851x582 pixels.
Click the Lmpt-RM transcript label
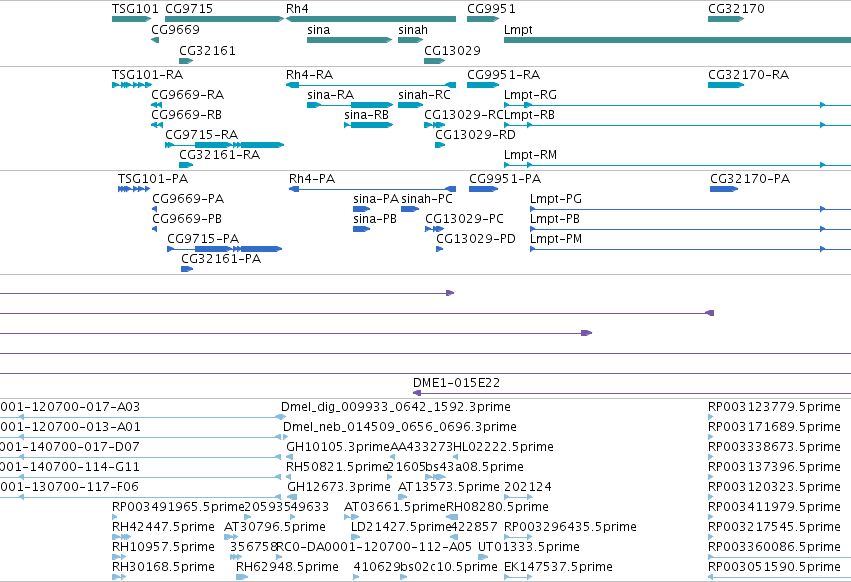(530, 155)
